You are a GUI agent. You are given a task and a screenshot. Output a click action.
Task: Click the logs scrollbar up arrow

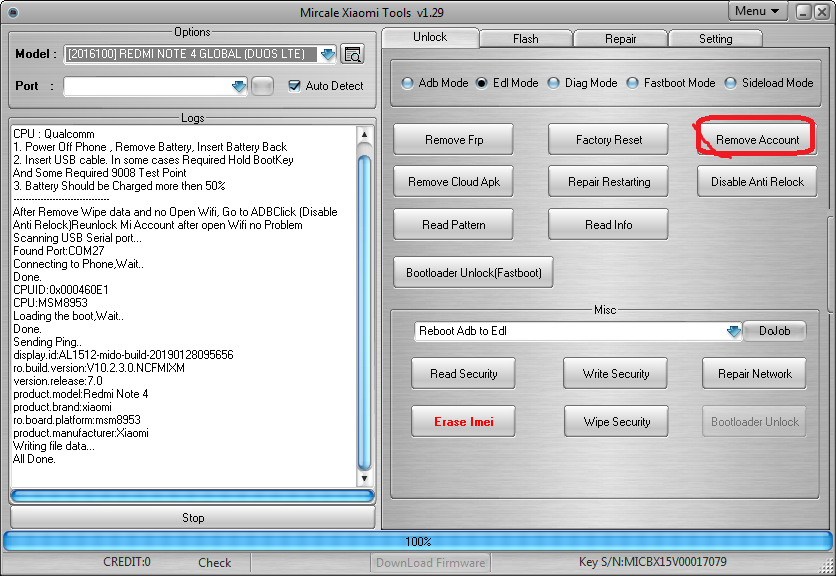(364, 134)
